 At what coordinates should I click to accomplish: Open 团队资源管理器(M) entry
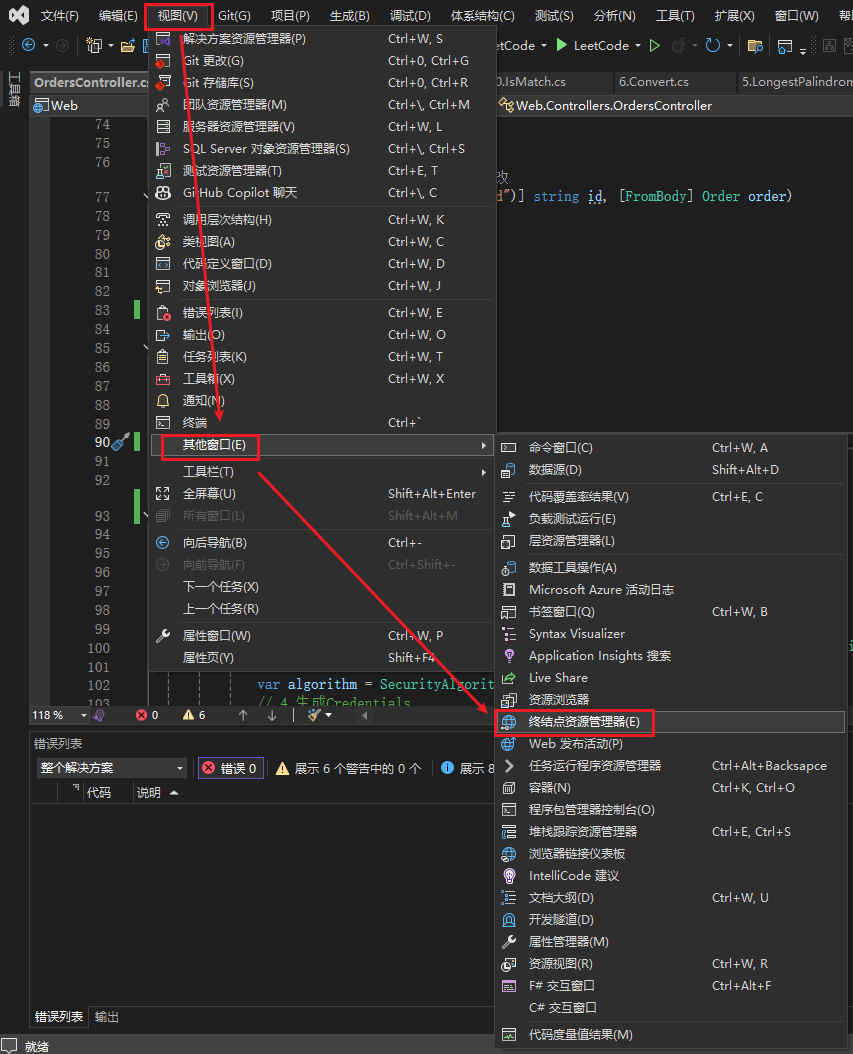(322, 105)
